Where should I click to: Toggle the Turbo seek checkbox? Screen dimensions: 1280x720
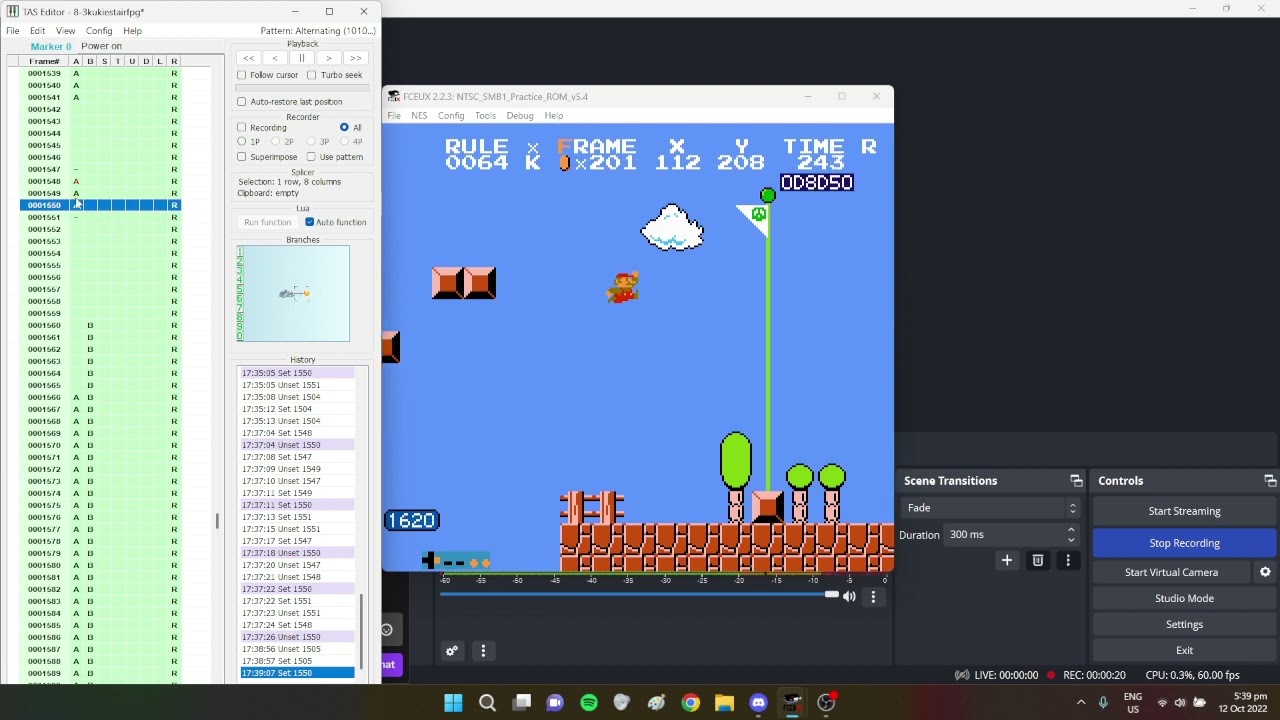pos(312,75)
